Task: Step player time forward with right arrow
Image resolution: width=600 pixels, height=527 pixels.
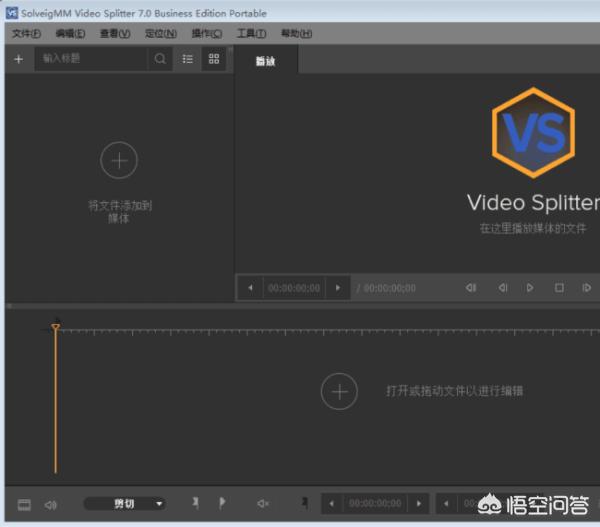Action: coord(338,288)
